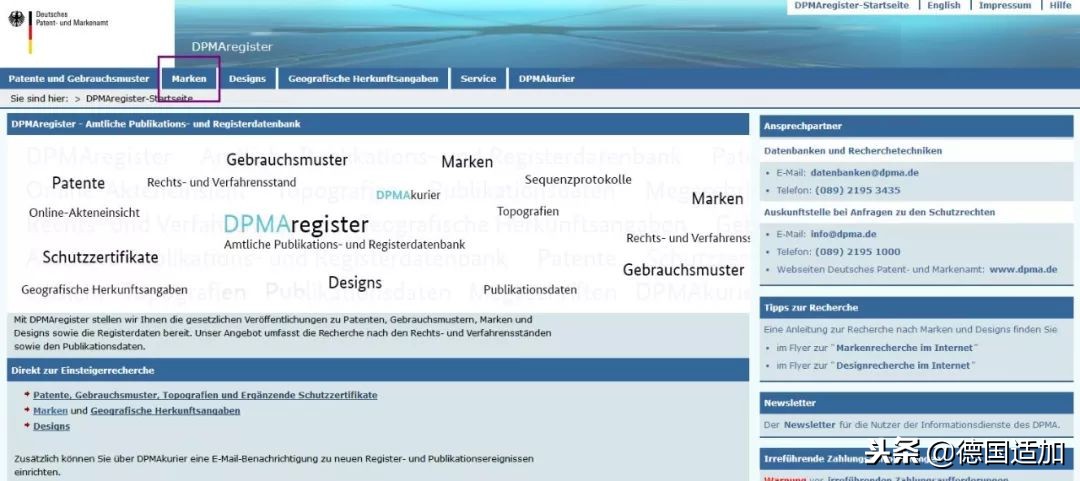Click the large DPMAregister word-cloud logo

296,225
